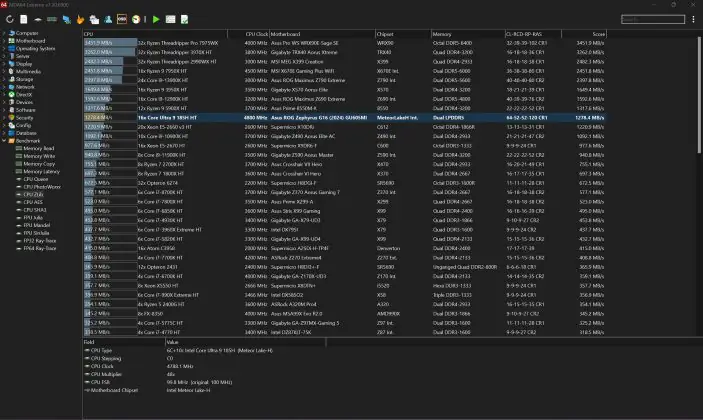Click the Refresh toolbar icon
The height and width of the screenshot is (420, 703).
point(9,19)
